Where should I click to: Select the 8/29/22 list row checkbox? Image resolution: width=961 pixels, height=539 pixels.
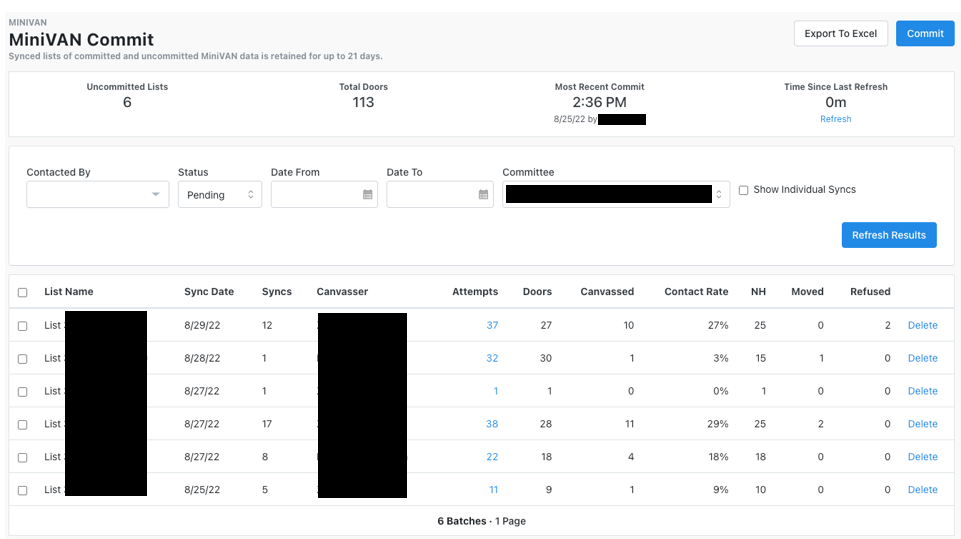coord(23,326)
